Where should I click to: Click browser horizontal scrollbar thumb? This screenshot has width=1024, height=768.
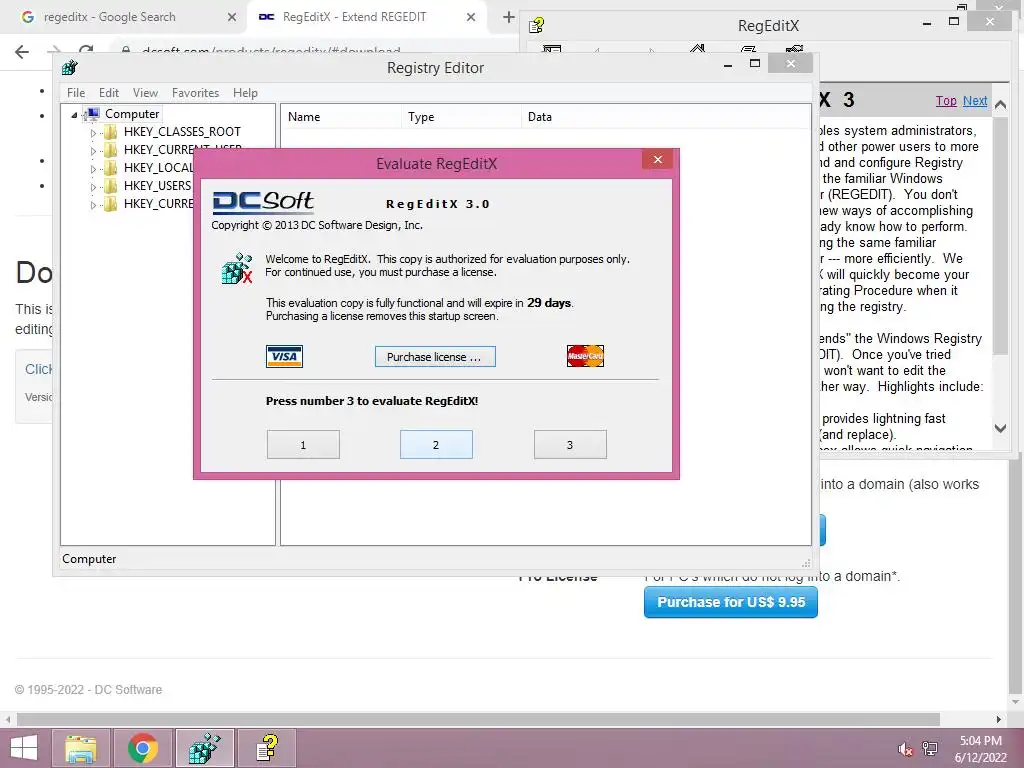tap(478, 719)
